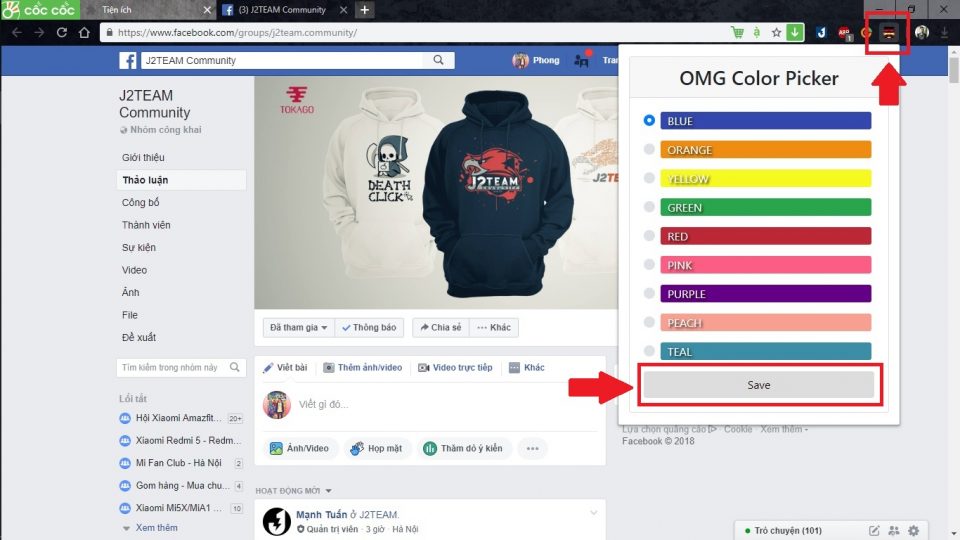This screenshot has height=540, width=960.
Task: Select the RED radio button
Action: coord(649,235)
